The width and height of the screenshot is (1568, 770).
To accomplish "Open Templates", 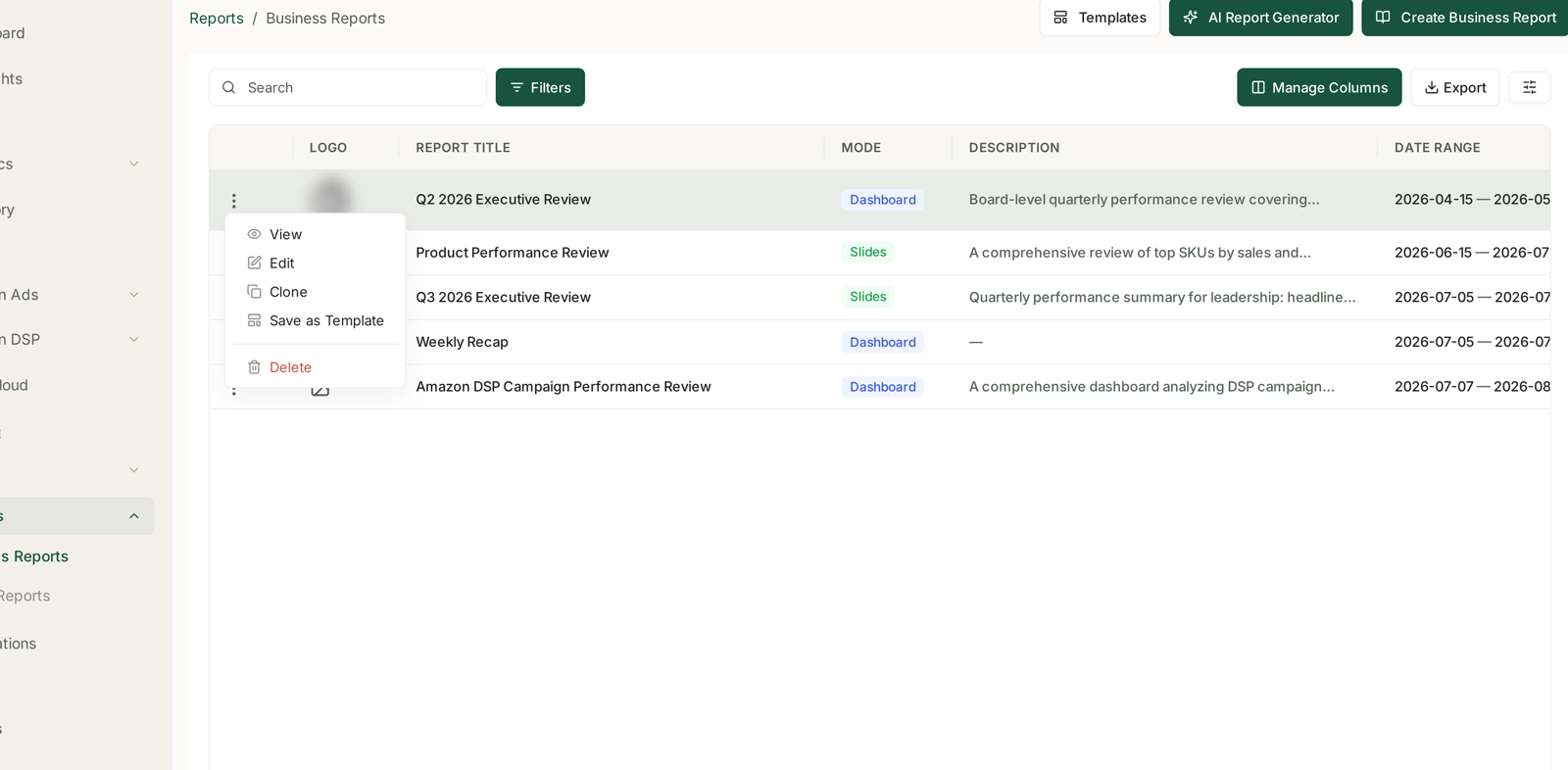I will (1100, 18).
